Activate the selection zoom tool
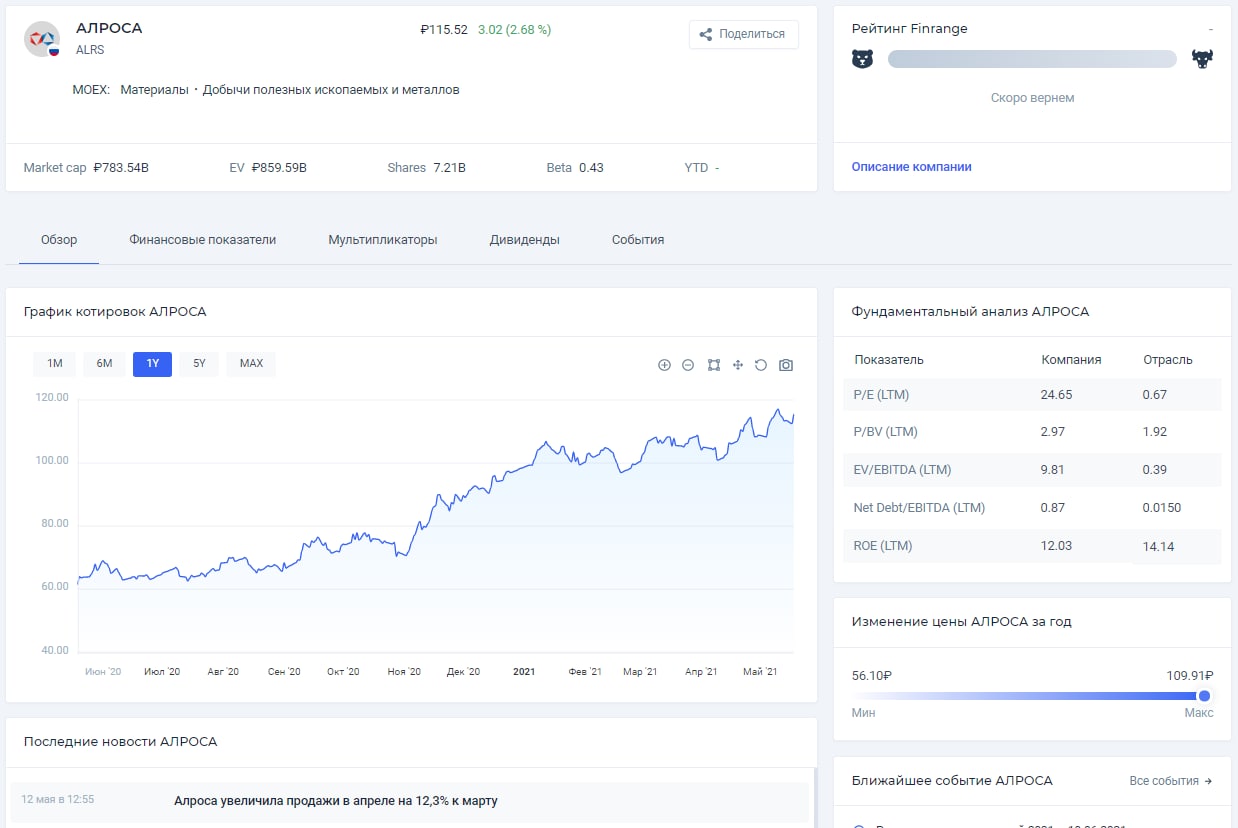1238x828 pixels. (x=713, y=365)
